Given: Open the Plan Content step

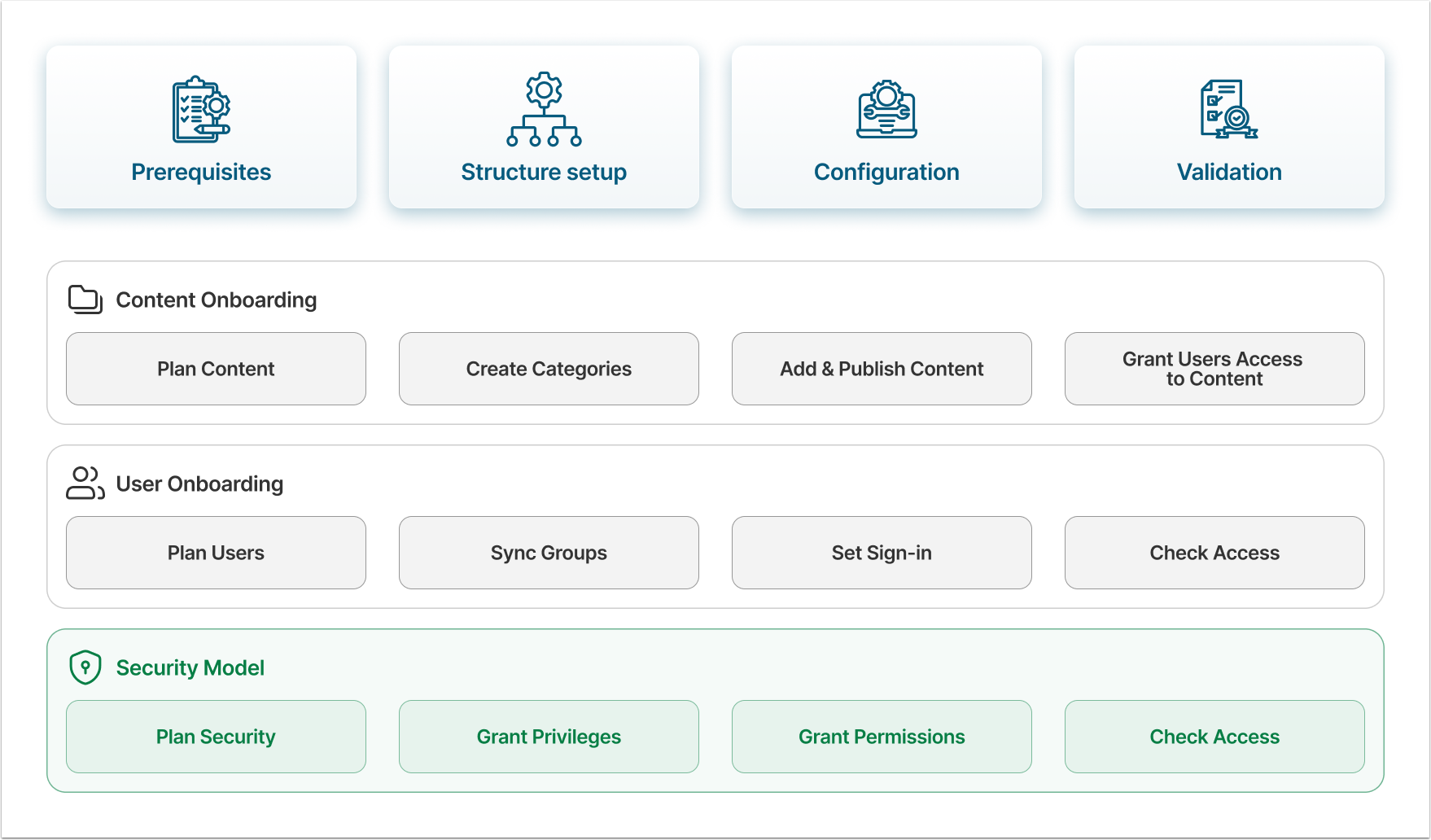Looking at the screenshot, I should (216, 369).
